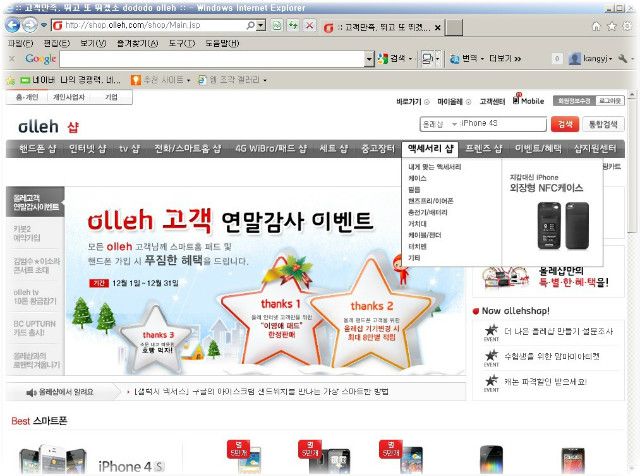Open the 도구(T) menu

[182, 43]
